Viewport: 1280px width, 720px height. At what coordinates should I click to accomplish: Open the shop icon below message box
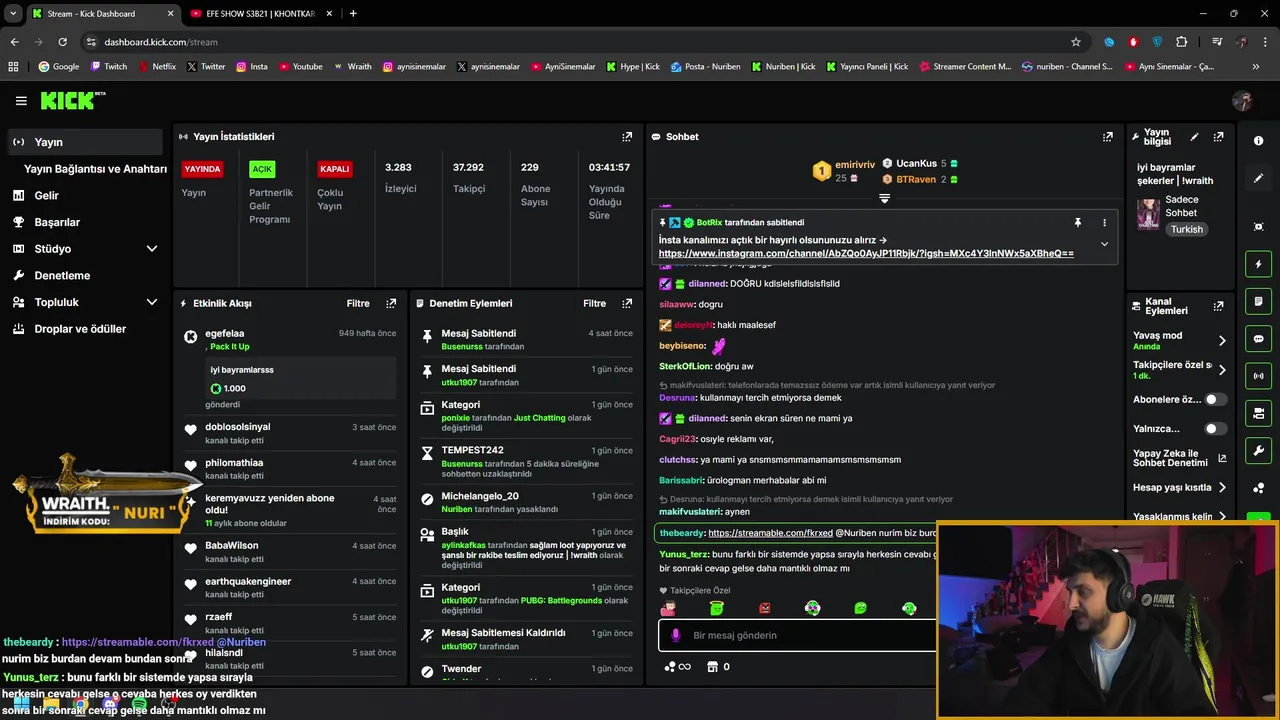click(x=712, y=667)
